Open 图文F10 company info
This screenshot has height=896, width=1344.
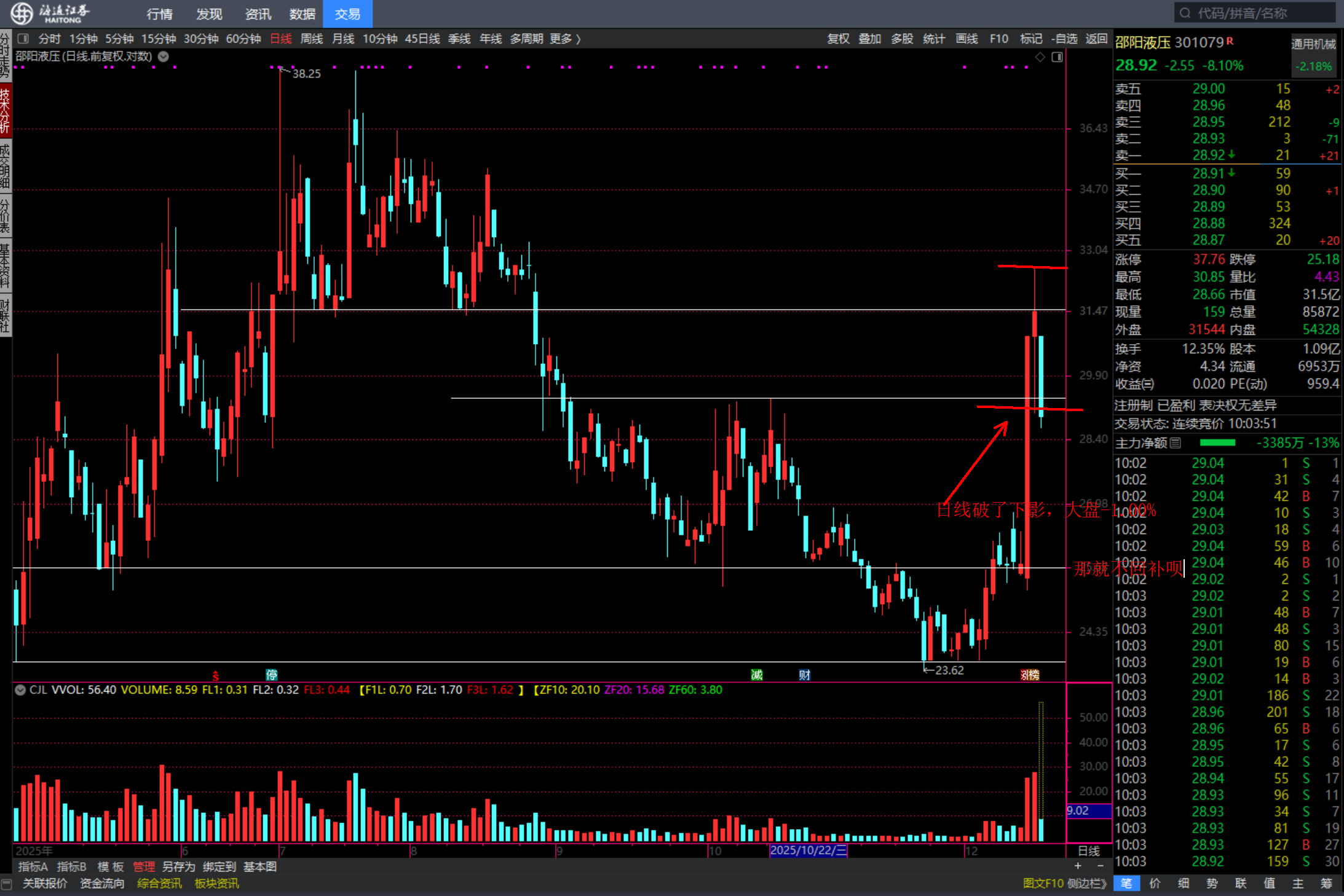pos(1043,884)
